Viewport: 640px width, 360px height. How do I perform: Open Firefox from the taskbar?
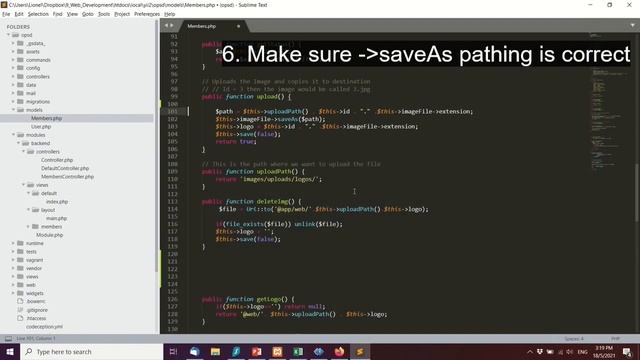[339, 351]
